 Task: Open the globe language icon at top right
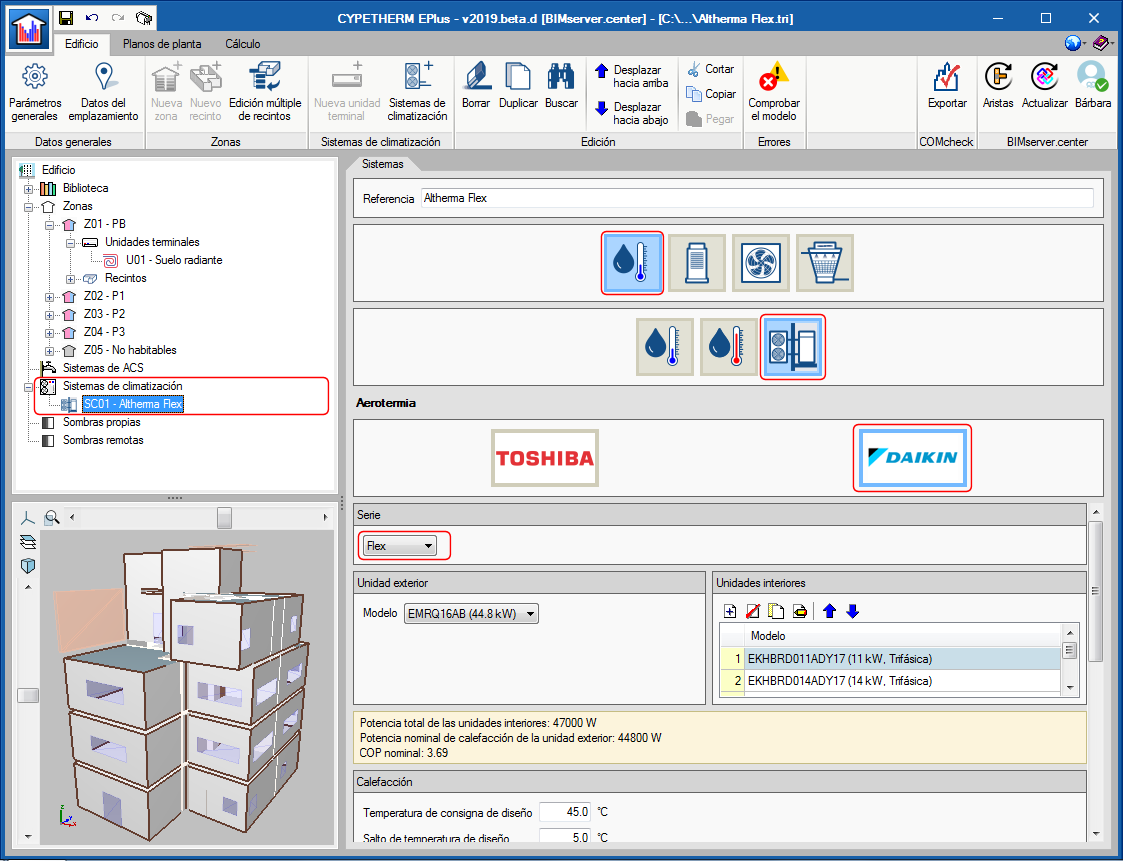pos(1073,44)
